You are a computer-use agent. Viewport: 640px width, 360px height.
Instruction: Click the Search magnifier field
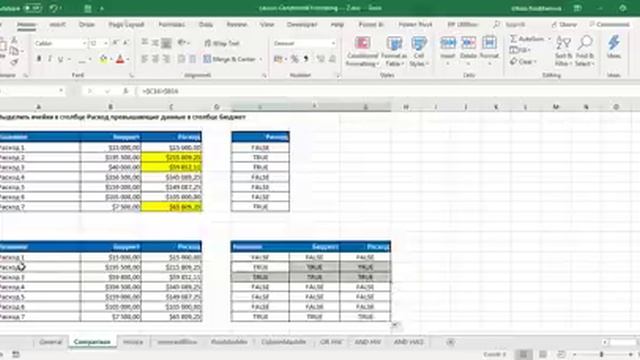509,24
